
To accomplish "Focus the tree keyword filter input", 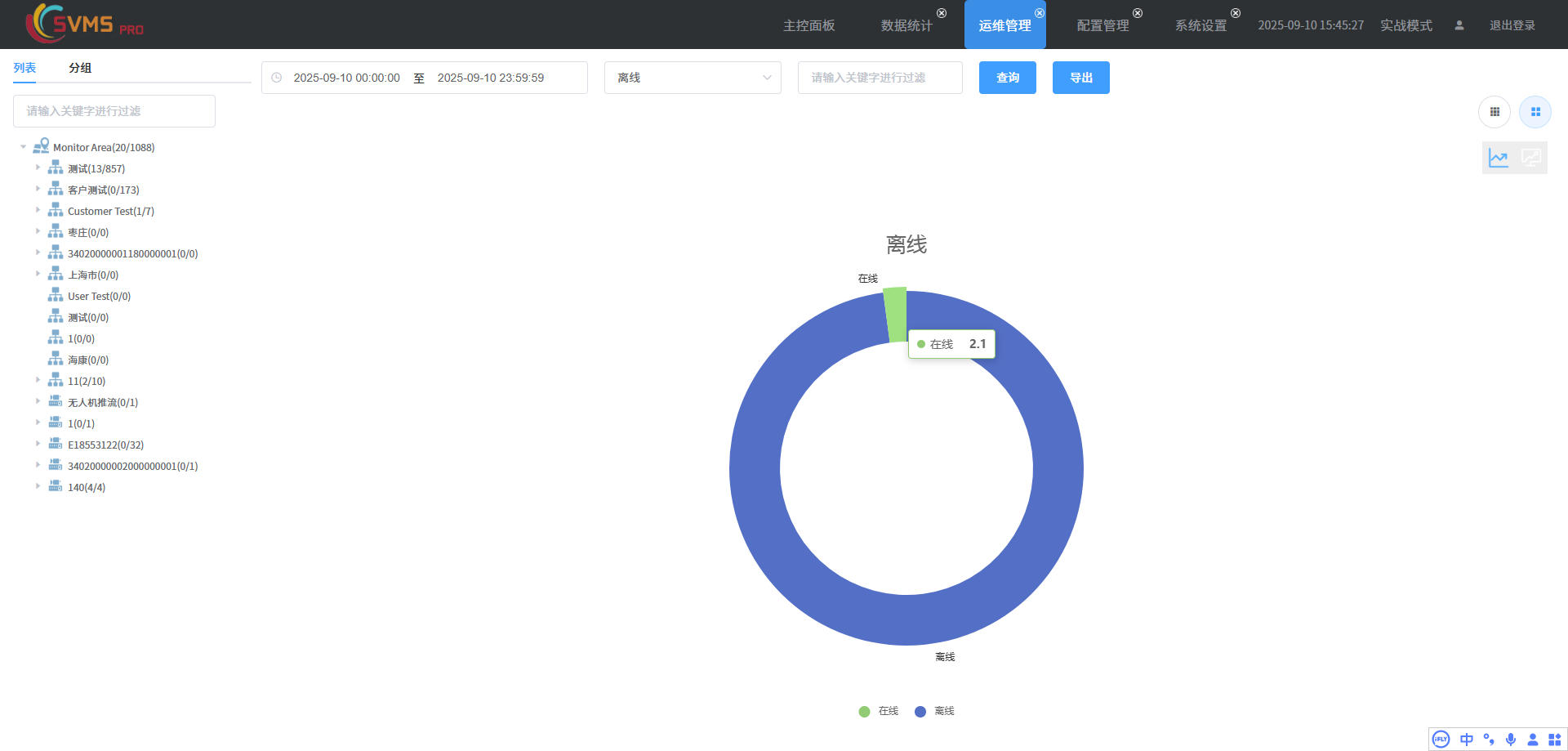I will pyautogui.click(x=114, y=111).
